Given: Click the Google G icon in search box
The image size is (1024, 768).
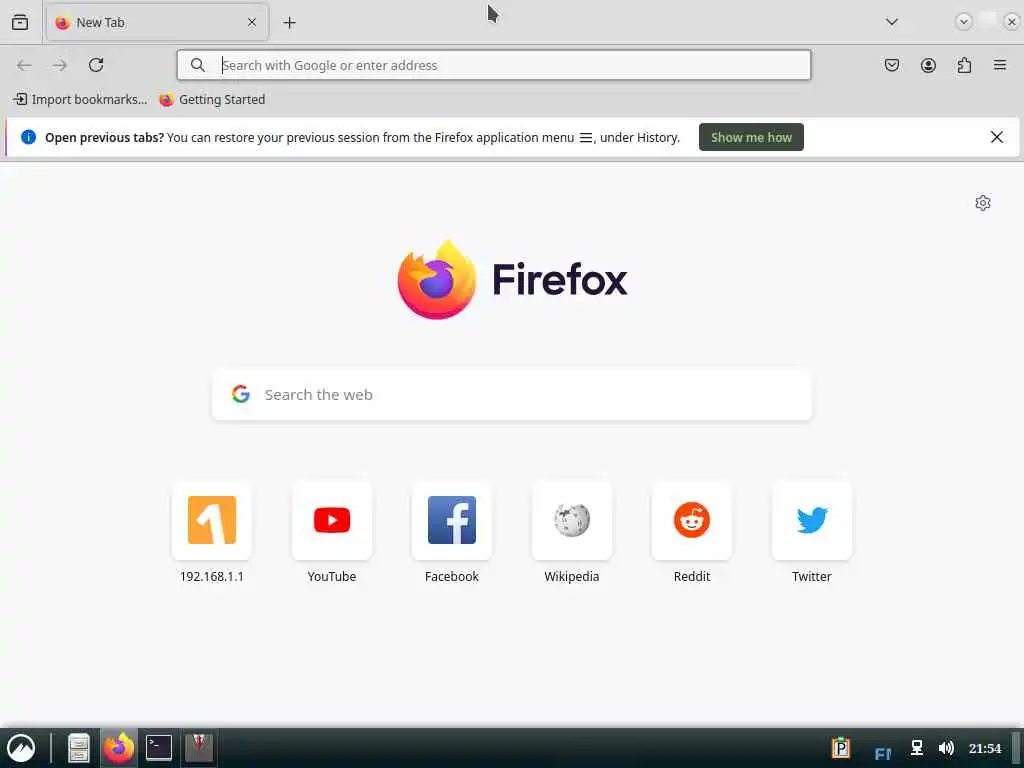Looking at the screenshot, I should click(x=241, y=394).
